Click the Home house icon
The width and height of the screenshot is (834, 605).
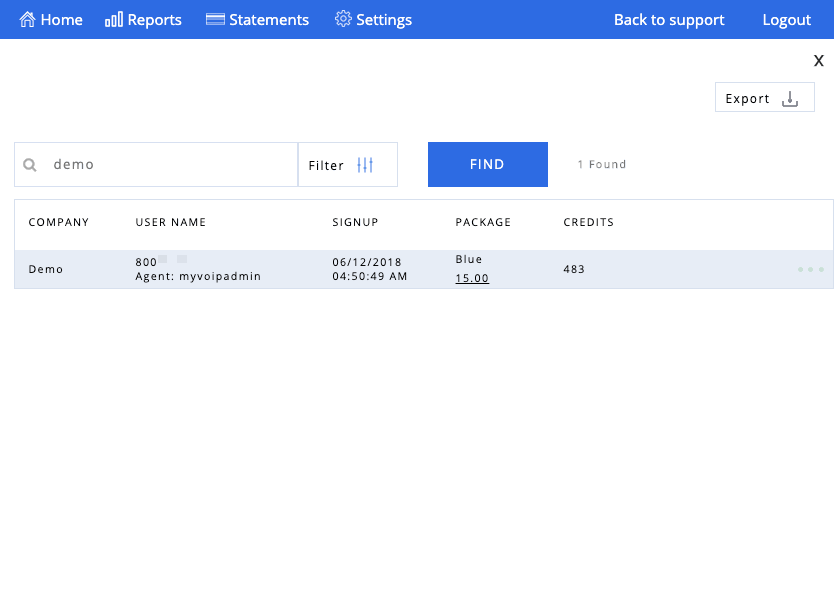(27, 20)
